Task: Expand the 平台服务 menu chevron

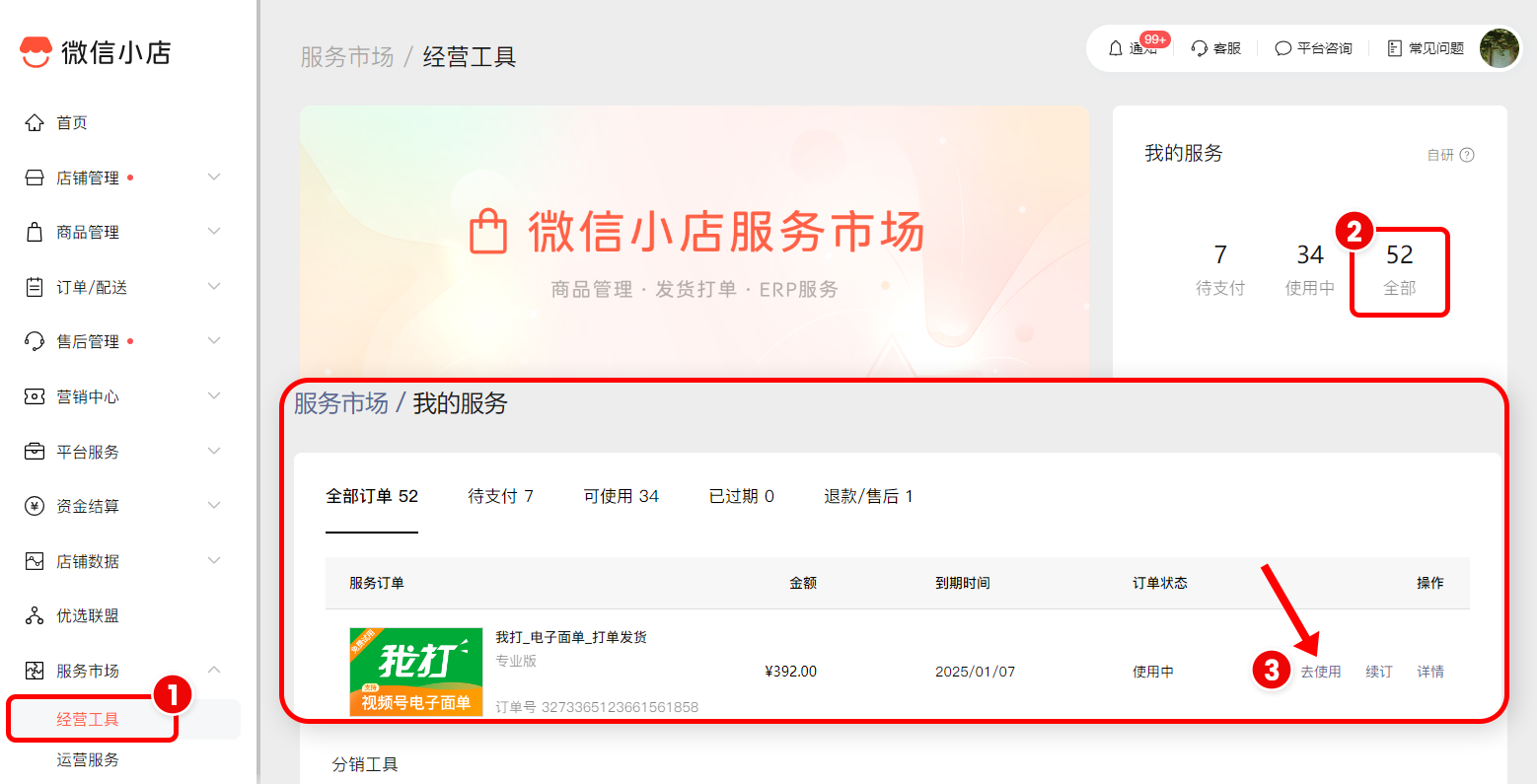Action: tap(214, 452)
